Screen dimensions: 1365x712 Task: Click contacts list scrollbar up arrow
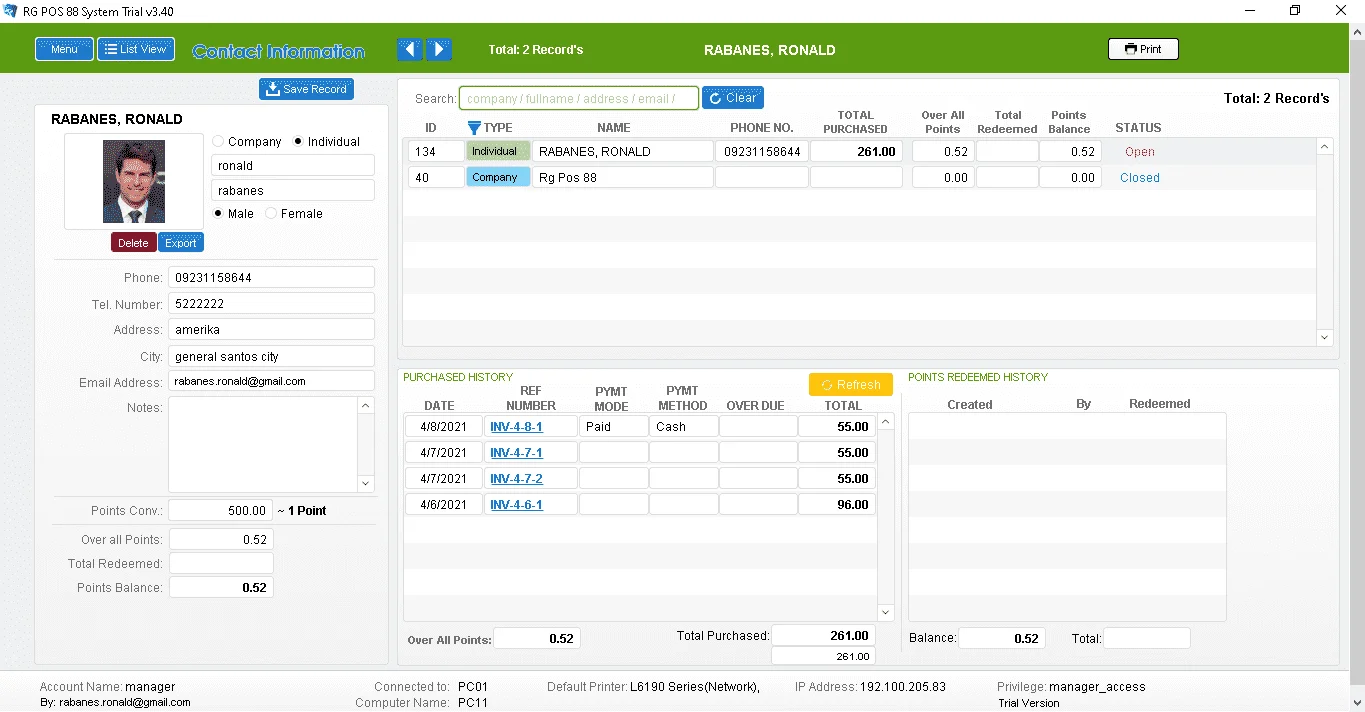click(1325, 147)
